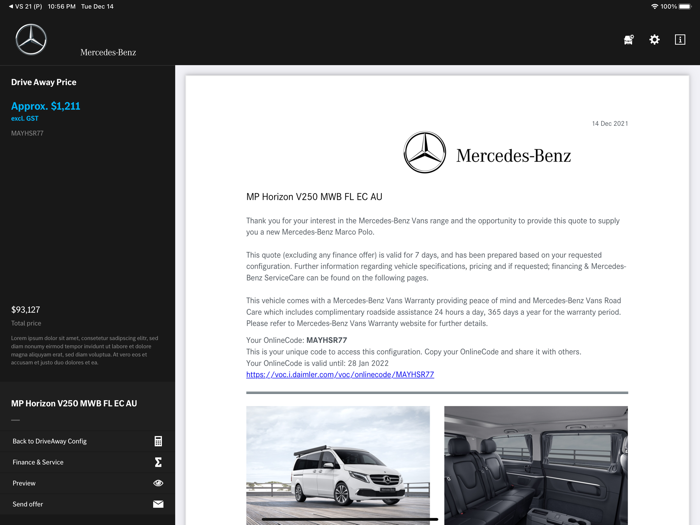Viewport: 700px width, 525px height.
Task: Click the Total price label
Action: coord(26,323)
